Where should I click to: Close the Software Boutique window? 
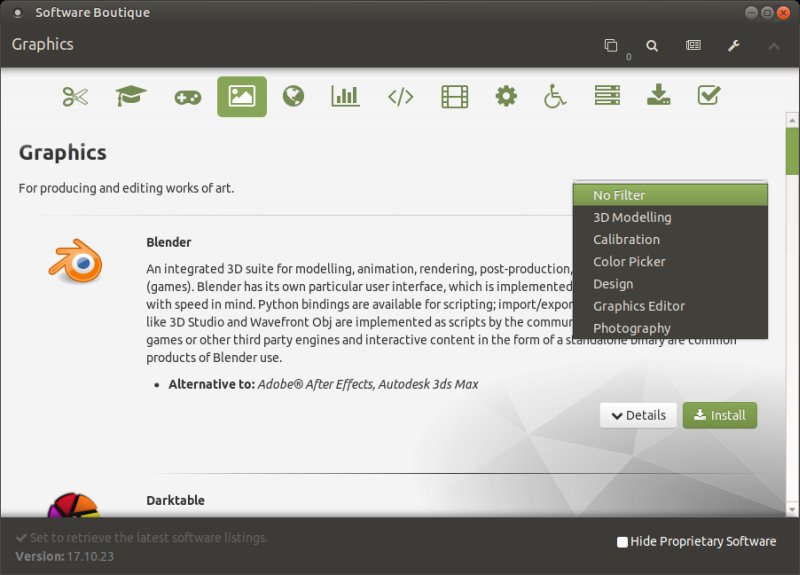[783, 13]
